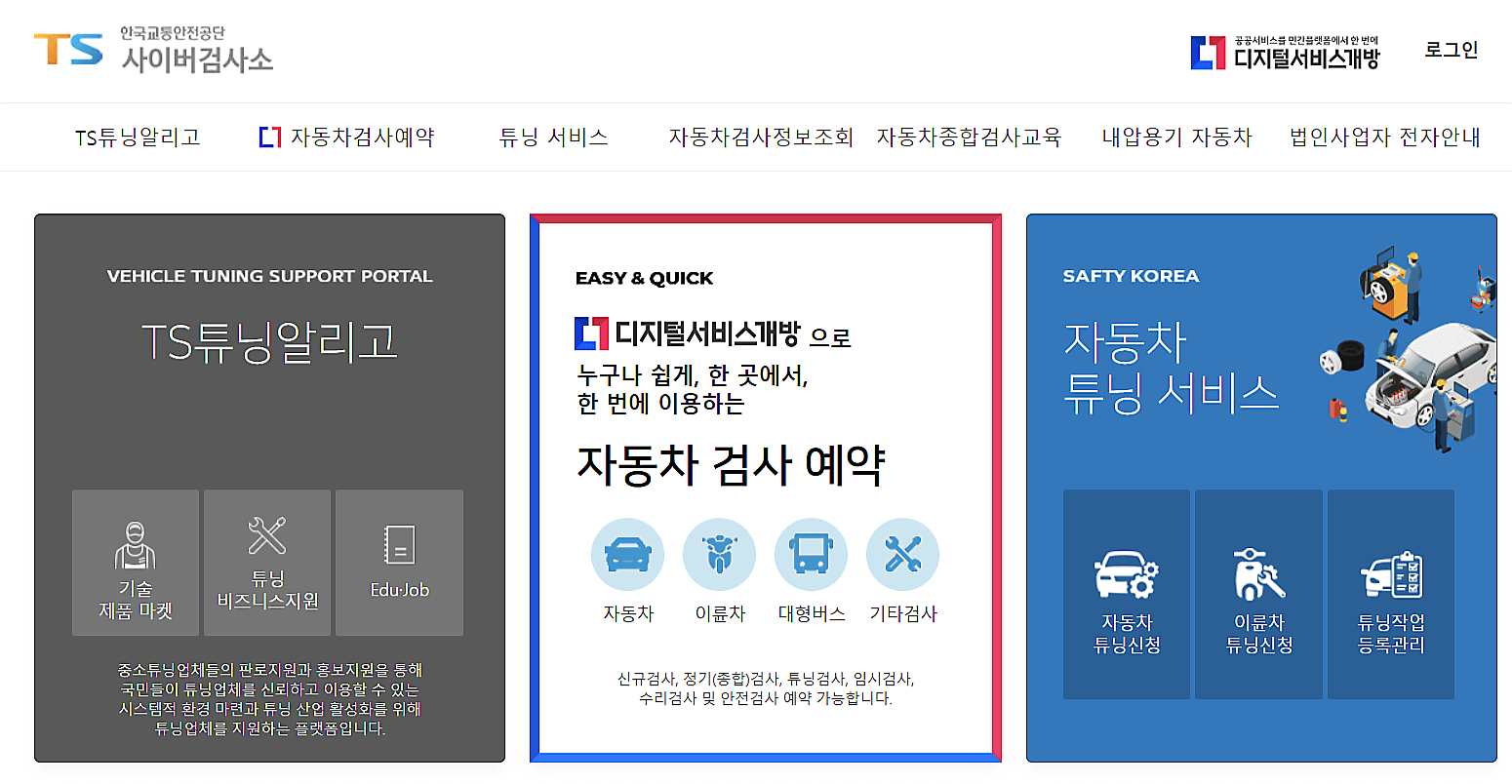Open the TS튜닝알리고 menu
The height and width of the screenshot is (784, 1512).
137,137
